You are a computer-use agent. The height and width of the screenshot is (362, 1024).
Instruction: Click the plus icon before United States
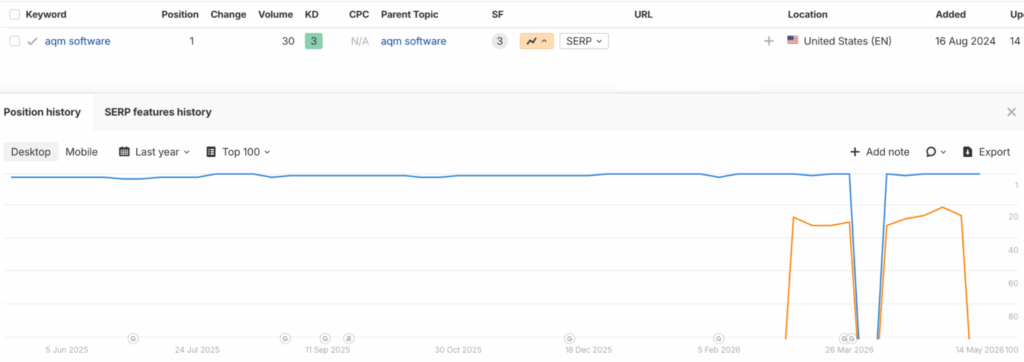(769, 41)
